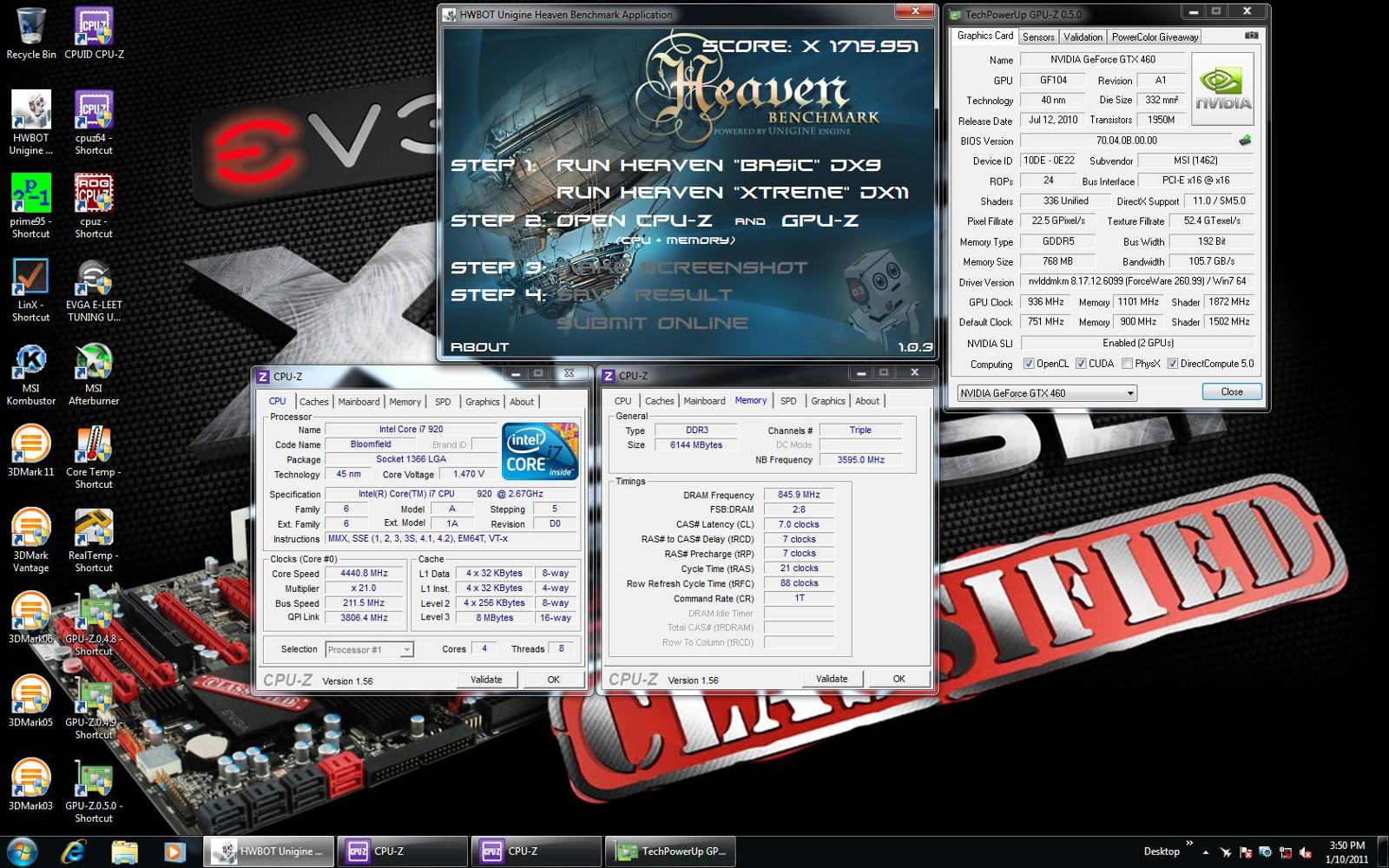This screenshot has height=868, width=1389.
Task: Click Validate in the left CPU-Z window
Action: coord(486,680)
